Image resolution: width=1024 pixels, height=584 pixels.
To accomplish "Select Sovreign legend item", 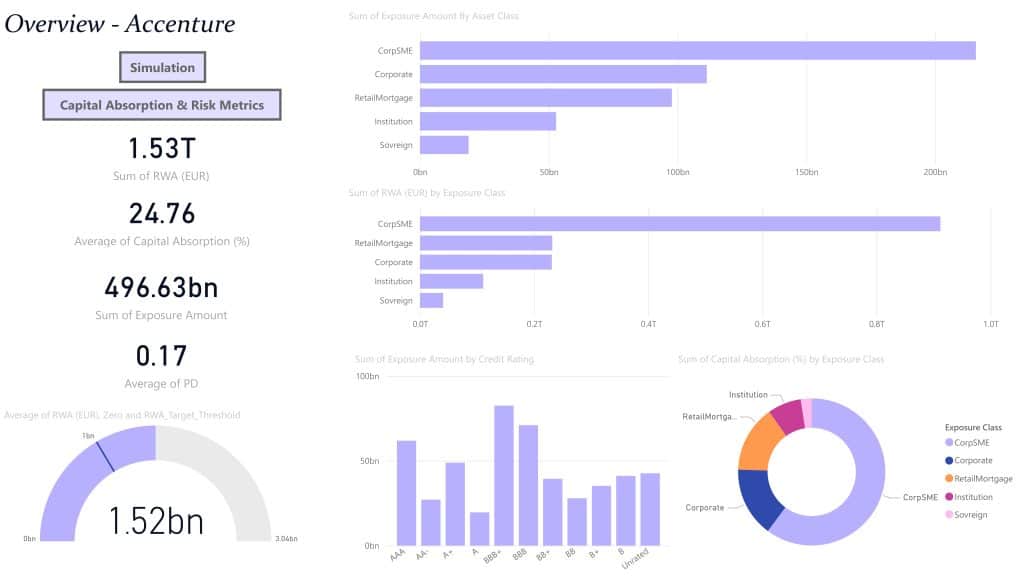I will pos(967,515).
